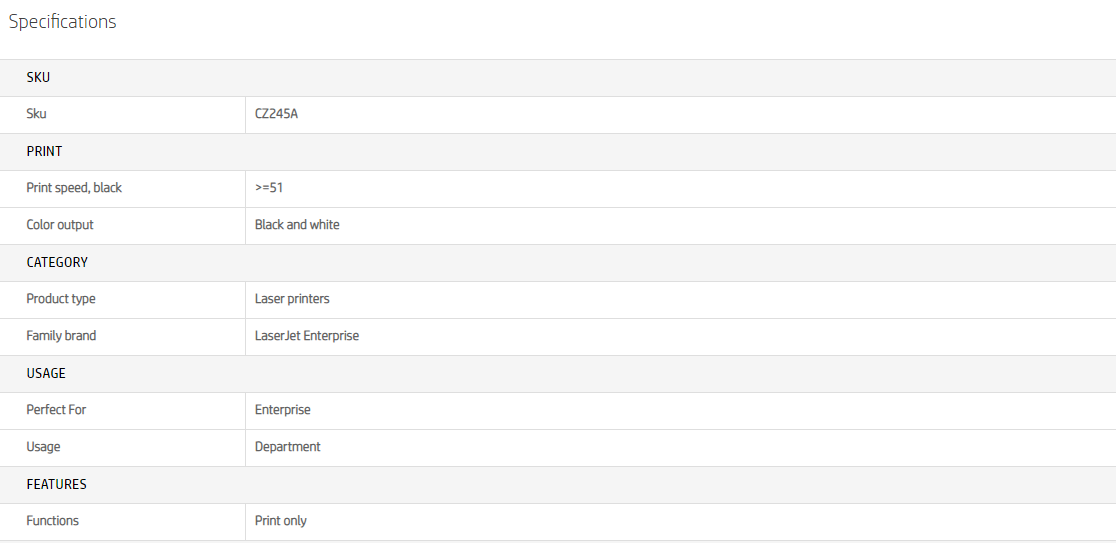
Task: Click the LaserJet Enterprise value
Action: (307, 336)
